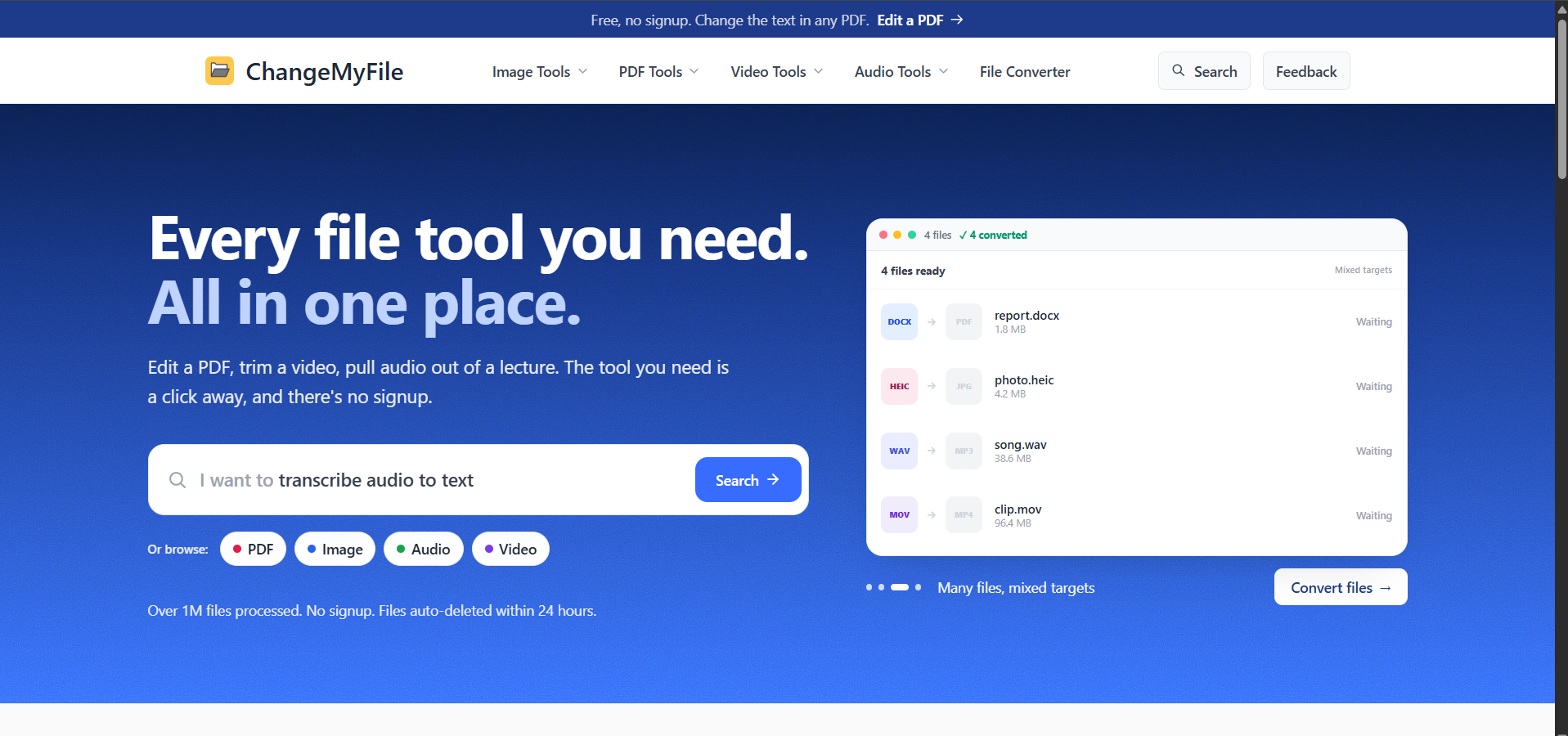Screen dimensions: 1568x736
Task: Browse tools by the PDF chip
Action: coord(254,549)
